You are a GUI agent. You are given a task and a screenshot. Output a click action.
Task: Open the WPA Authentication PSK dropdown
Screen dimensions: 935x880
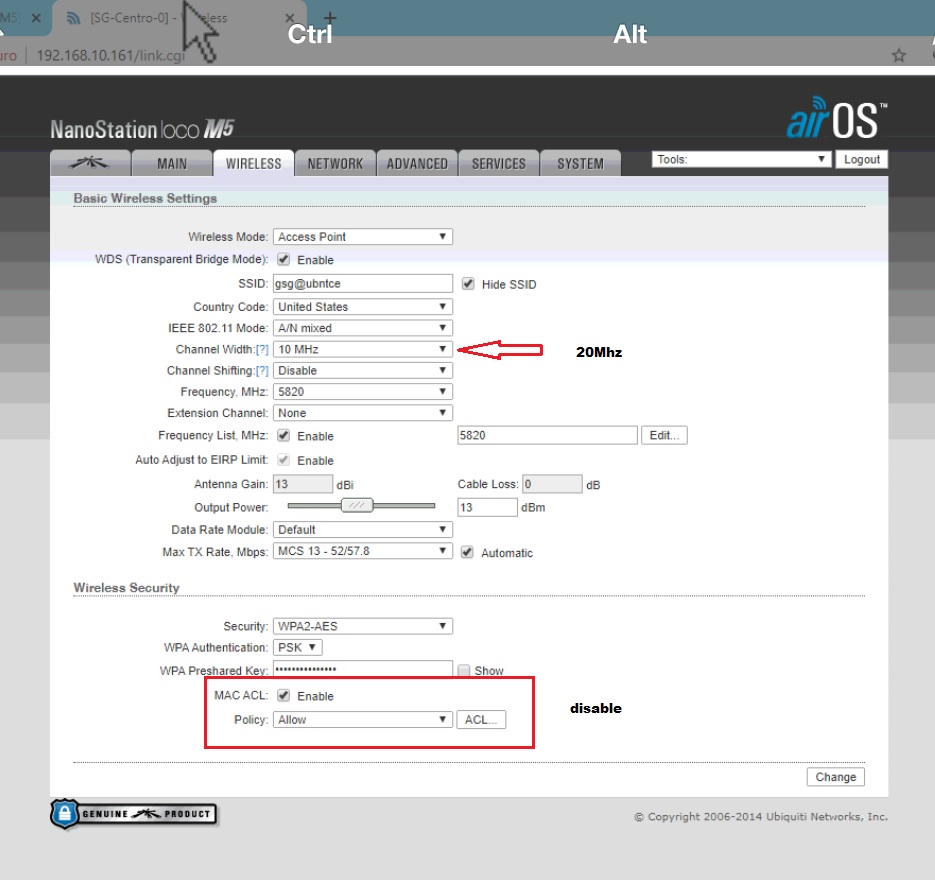click(298, 647)
